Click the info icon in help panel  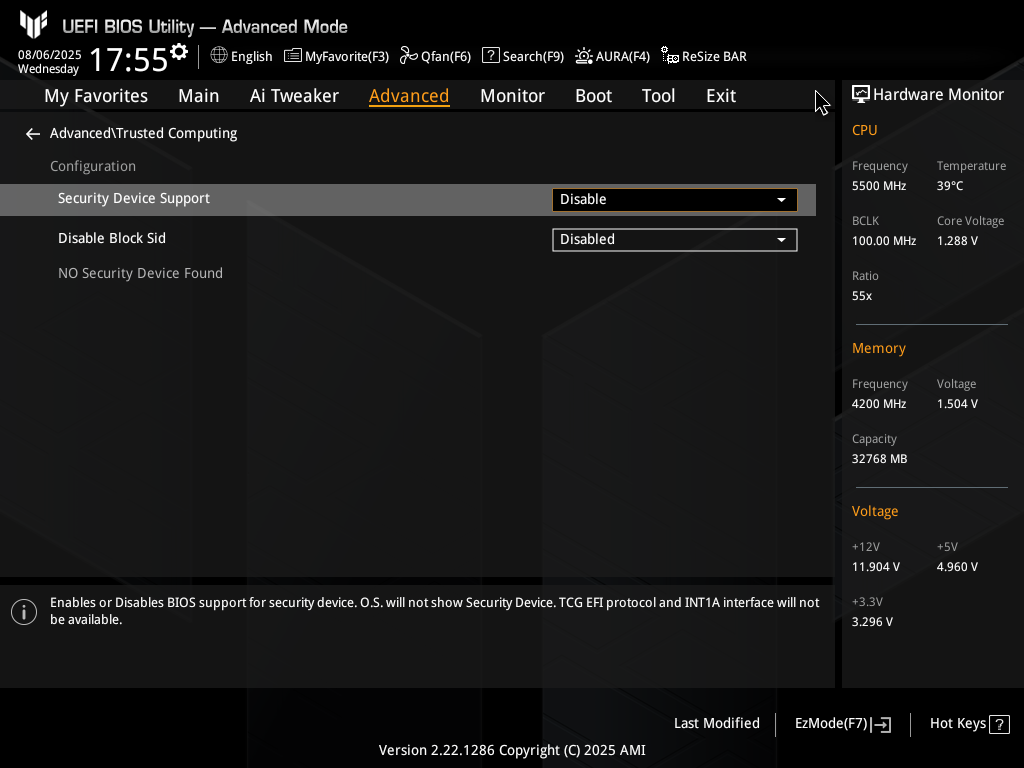tap(24, 612)
